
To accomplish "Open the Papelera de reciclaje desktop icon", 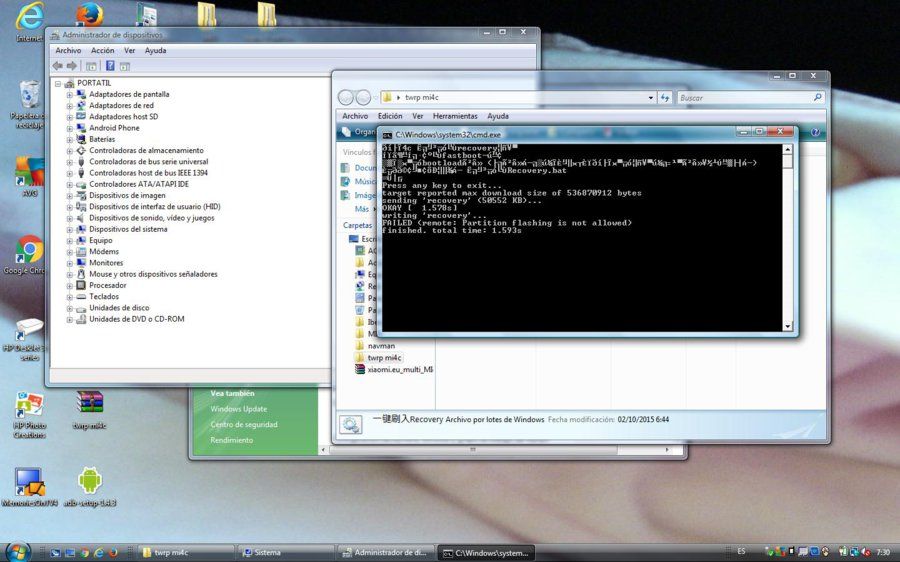I will coord(29,104).
